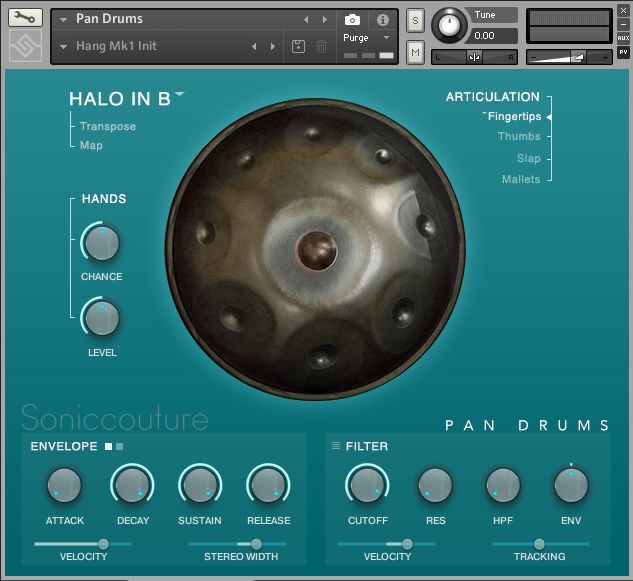Open the Filter menu lines icon
This screenshot has height=581, width=633.
[x=335, y=445]
